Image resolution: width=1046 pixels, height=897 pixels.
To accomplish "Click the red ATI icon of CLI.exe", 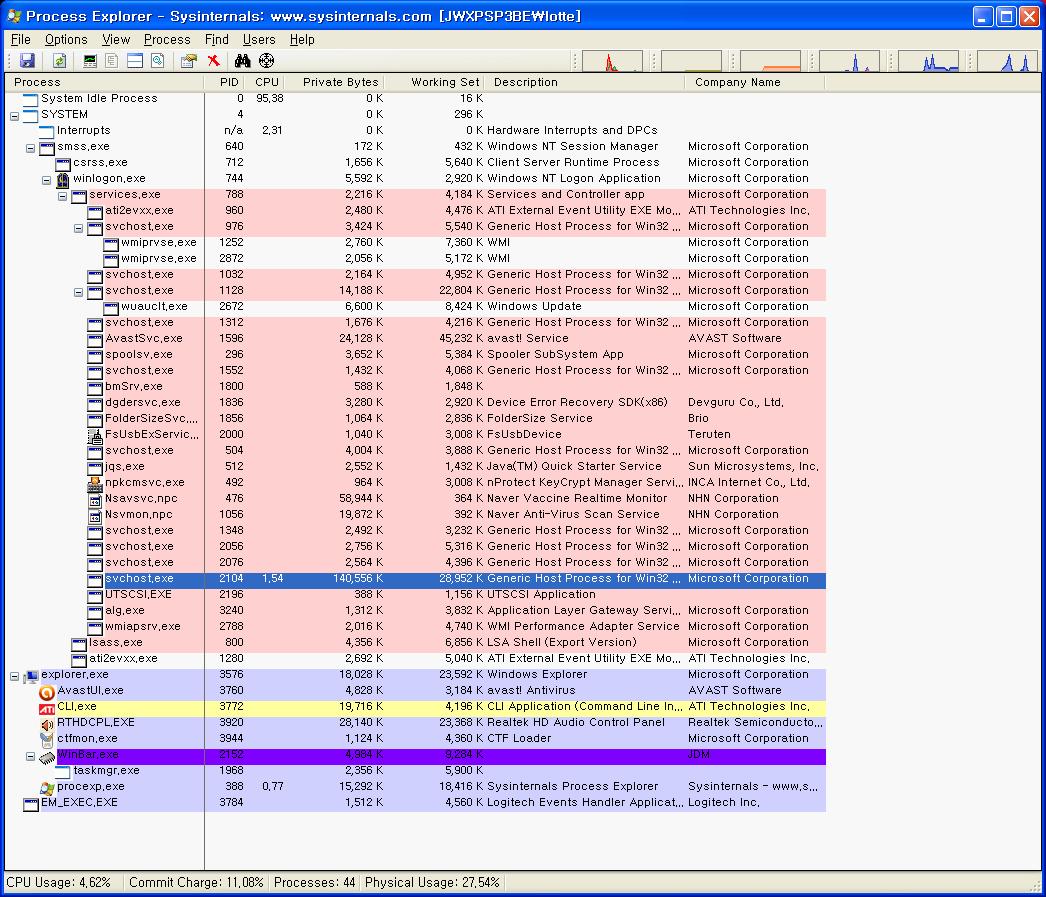I will (x=47, y=707).
